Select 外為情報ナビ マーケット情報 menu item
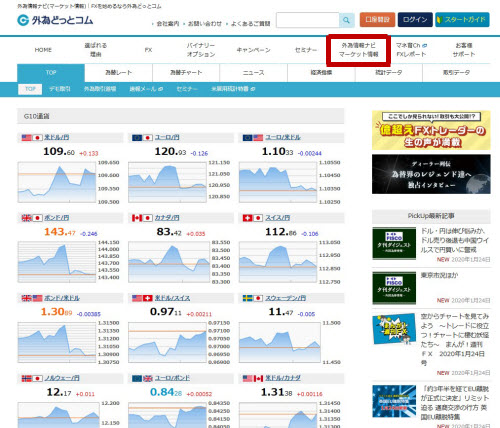The height and width of the screenshot is (428, 500). coord(359,50)
